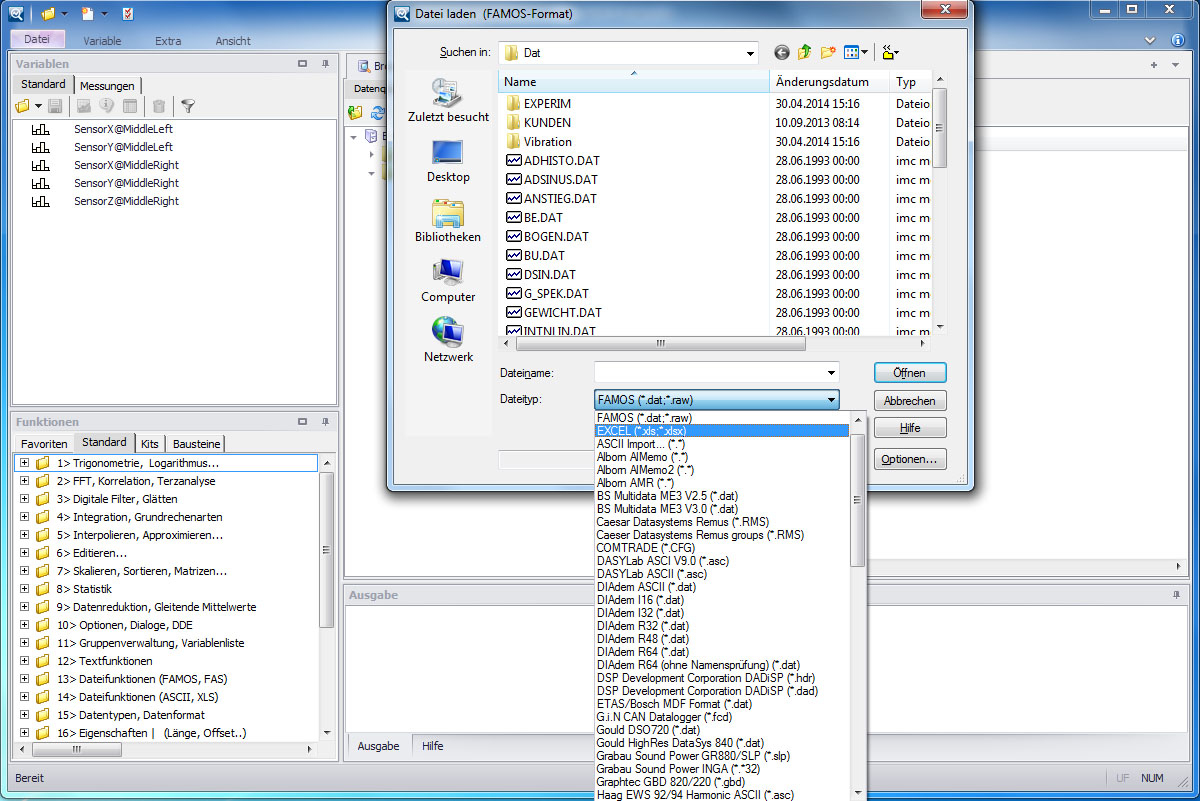Open Netzwerk in the places sidebar

pos(448,340)
